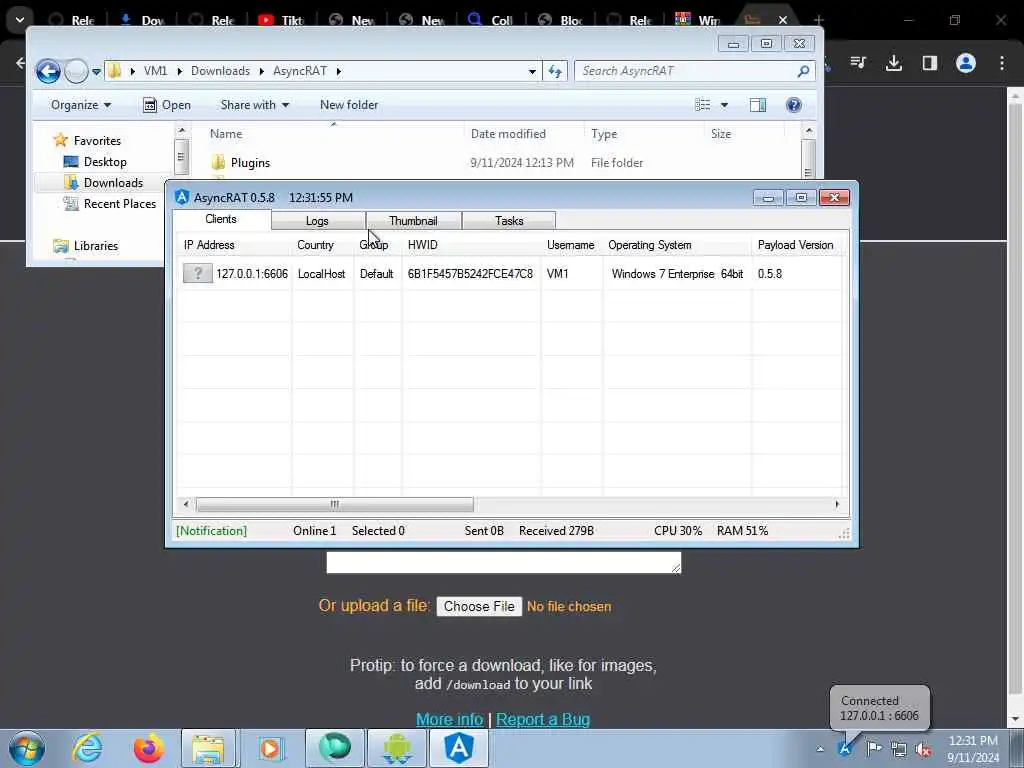Launch Internet Explorer from taskbar
This screenshot has width=1024, height=768.
click(x=87, y=748)
